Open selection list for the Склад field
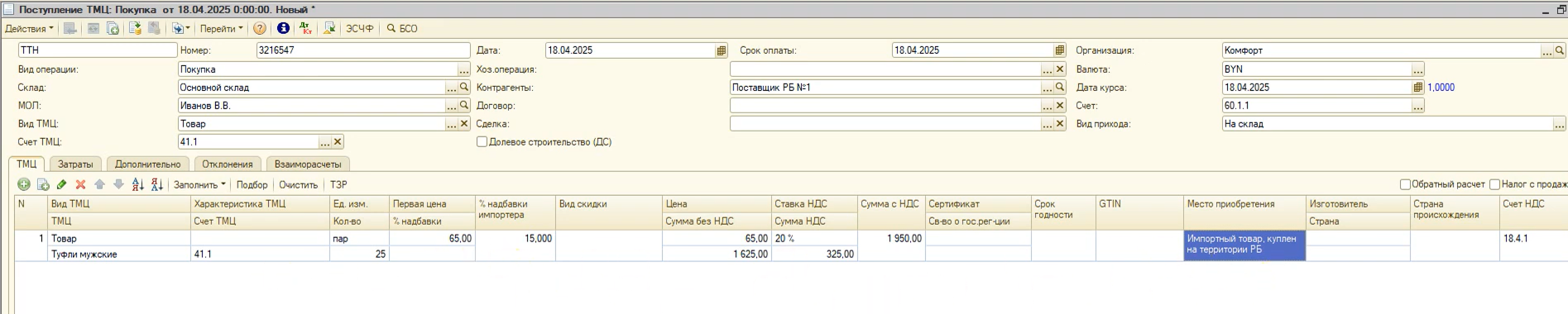1568x314 pixels. pos(452,88)
